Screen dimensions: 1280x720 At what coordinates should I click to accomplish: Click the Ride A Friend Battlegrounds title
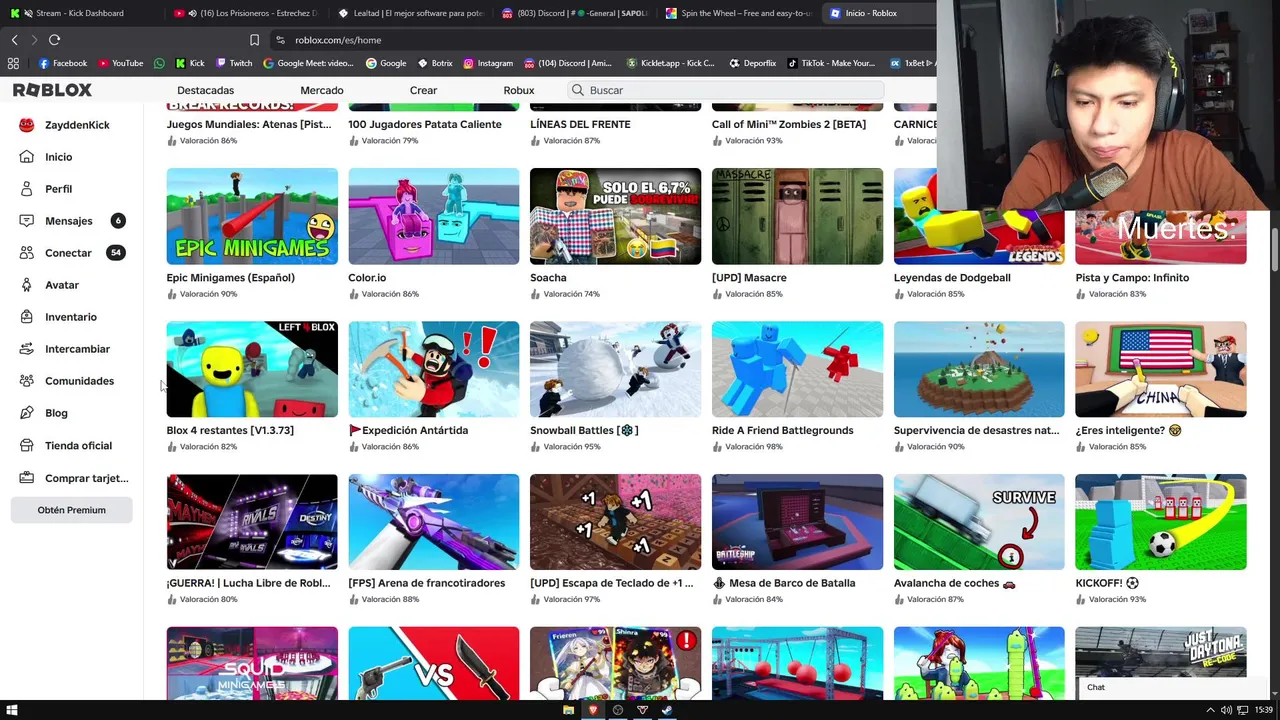782,431
